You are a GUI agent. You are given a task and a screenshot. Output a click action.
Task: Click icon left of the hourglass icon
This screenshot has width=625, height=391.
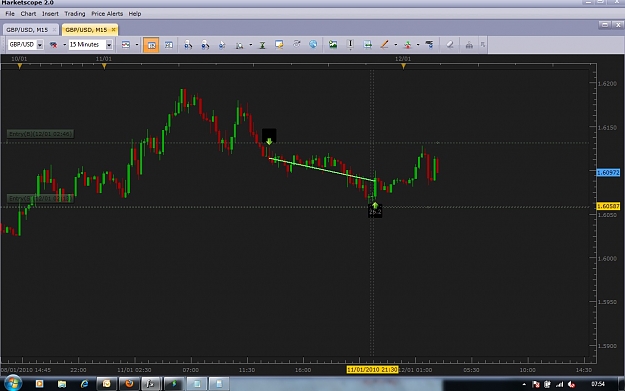(239, 45)
